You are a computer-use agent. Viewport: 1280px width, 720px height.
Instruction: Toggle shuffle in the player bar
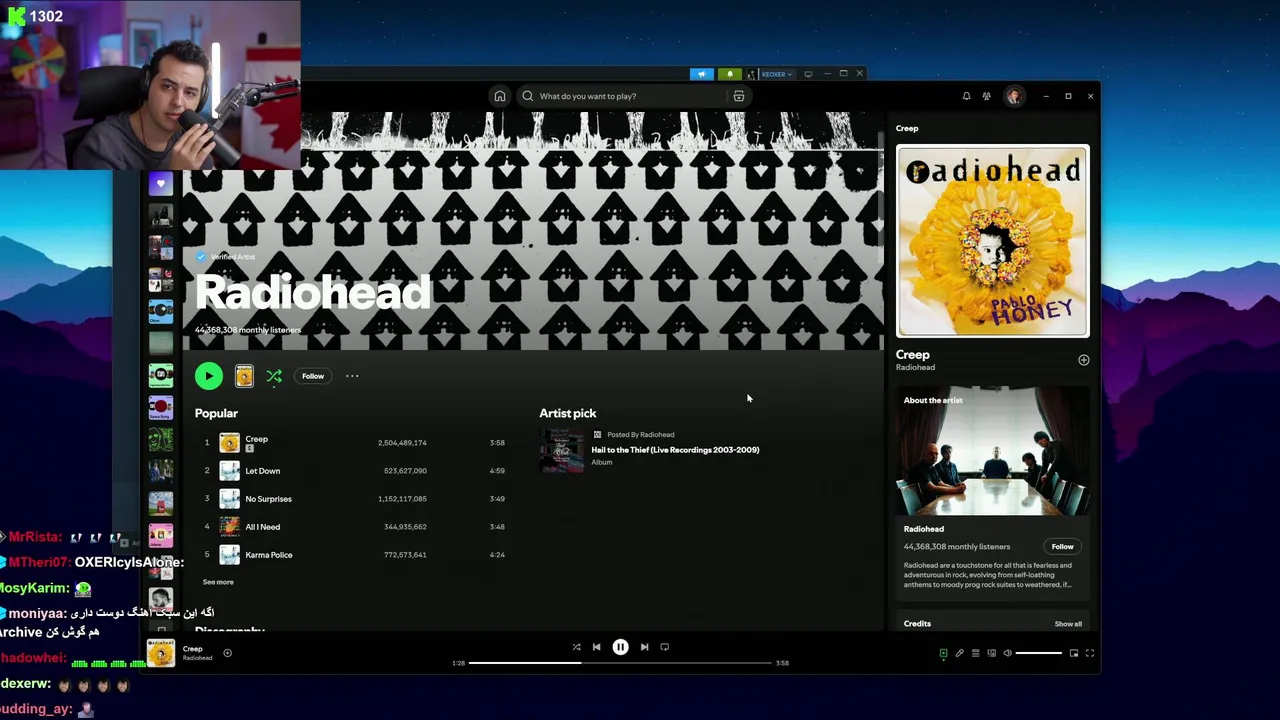576,647
